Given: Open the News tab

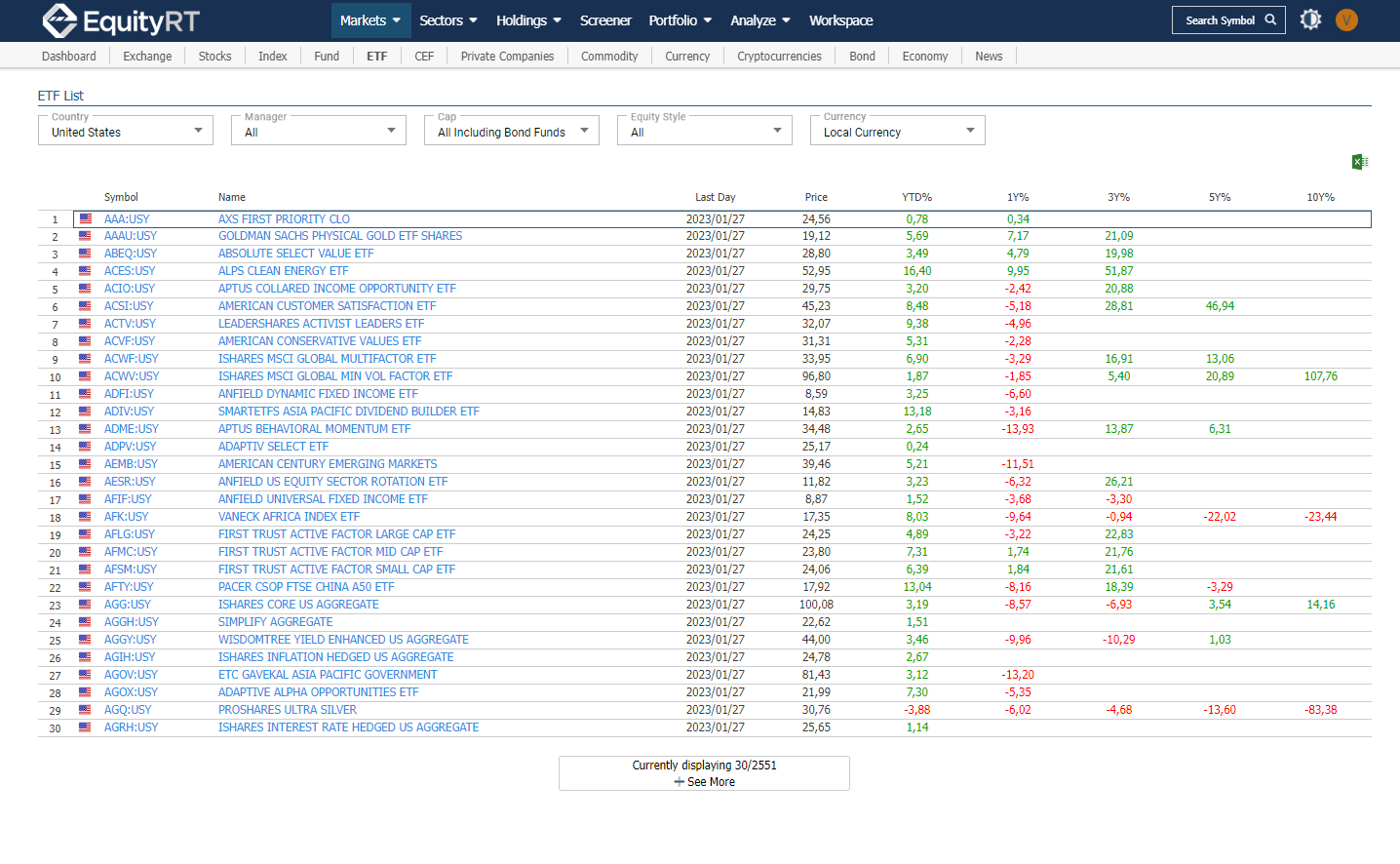Looking at the screenshot, I should coord(989,57).
